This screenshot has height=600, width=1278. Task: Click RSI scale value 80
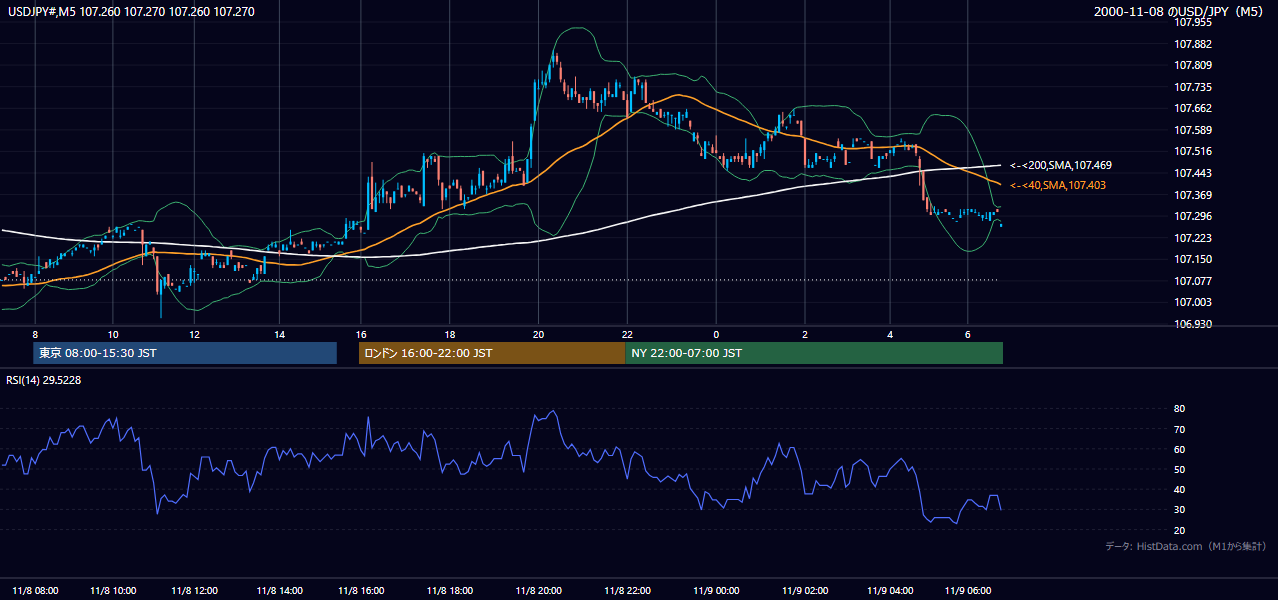coord(1179,409)
